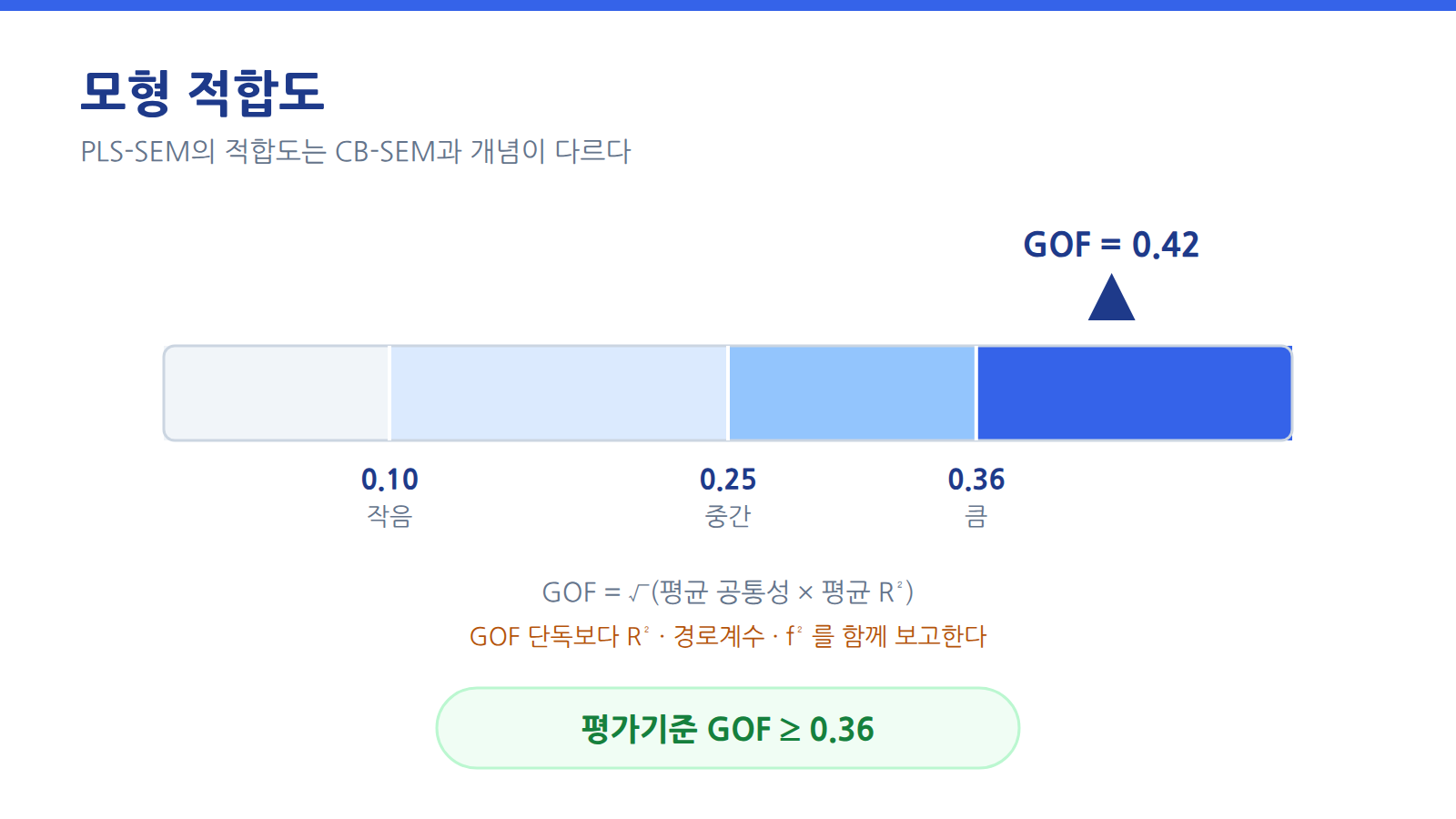
Task: Click the dark blue GOF triangle marker
Action: (1111, 298)
